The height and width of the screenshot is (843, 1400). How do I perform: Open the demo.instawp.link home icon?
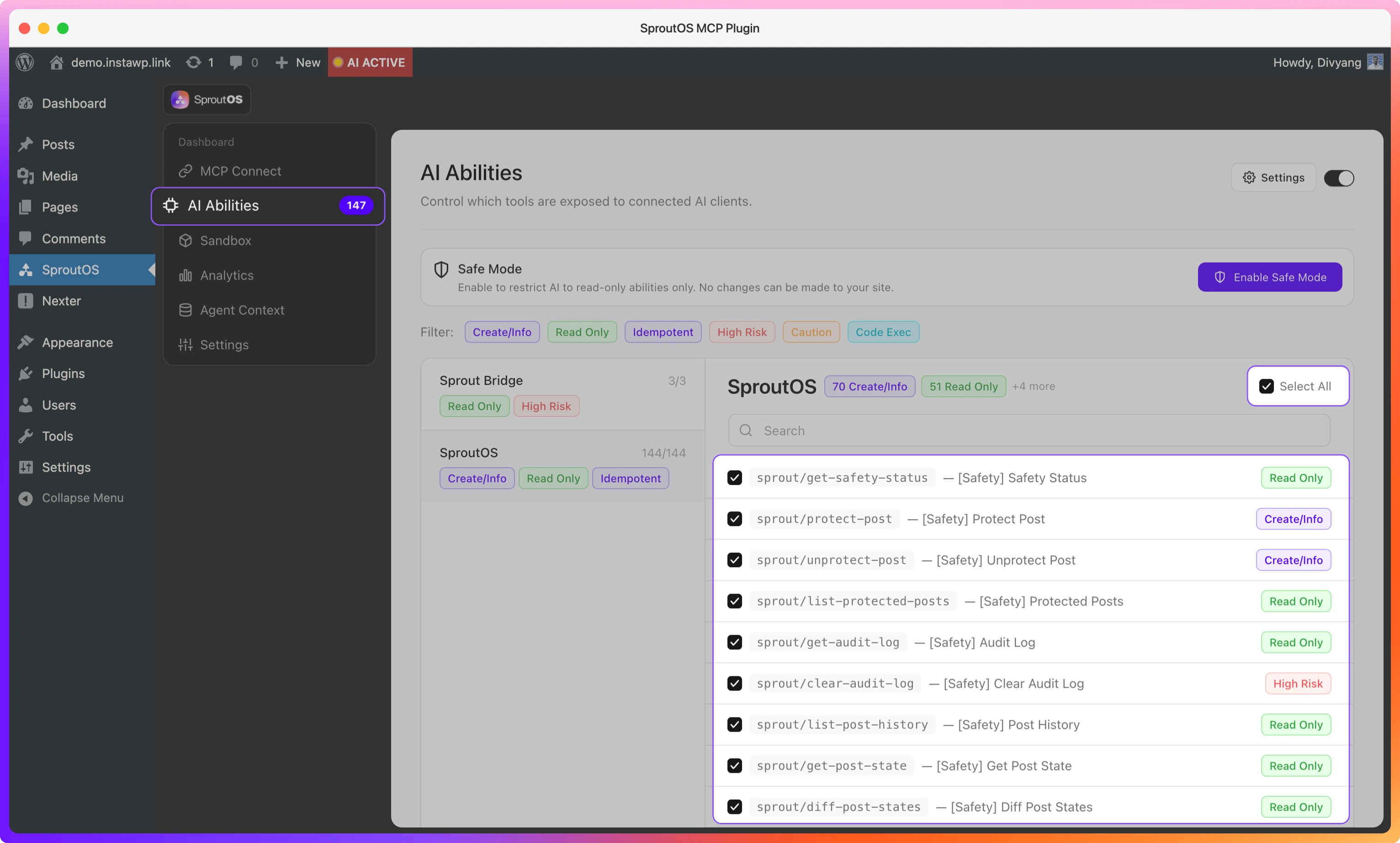(56, 63)
